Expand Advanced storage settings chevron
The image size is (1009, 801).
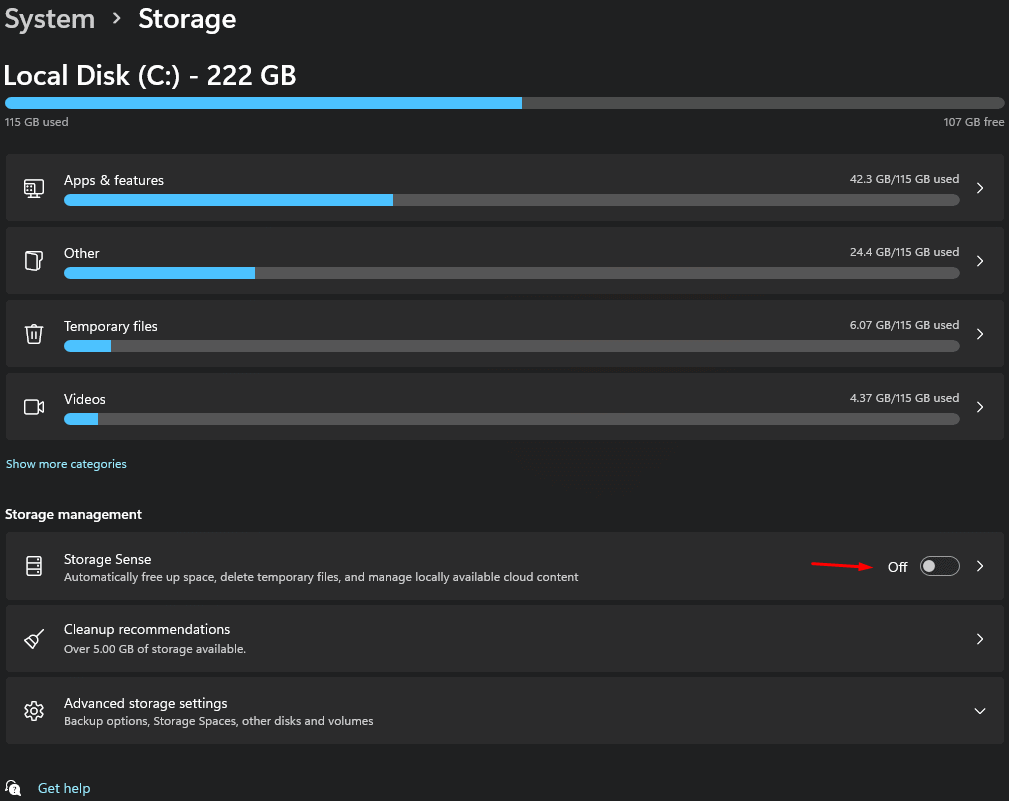coord(980,711)
